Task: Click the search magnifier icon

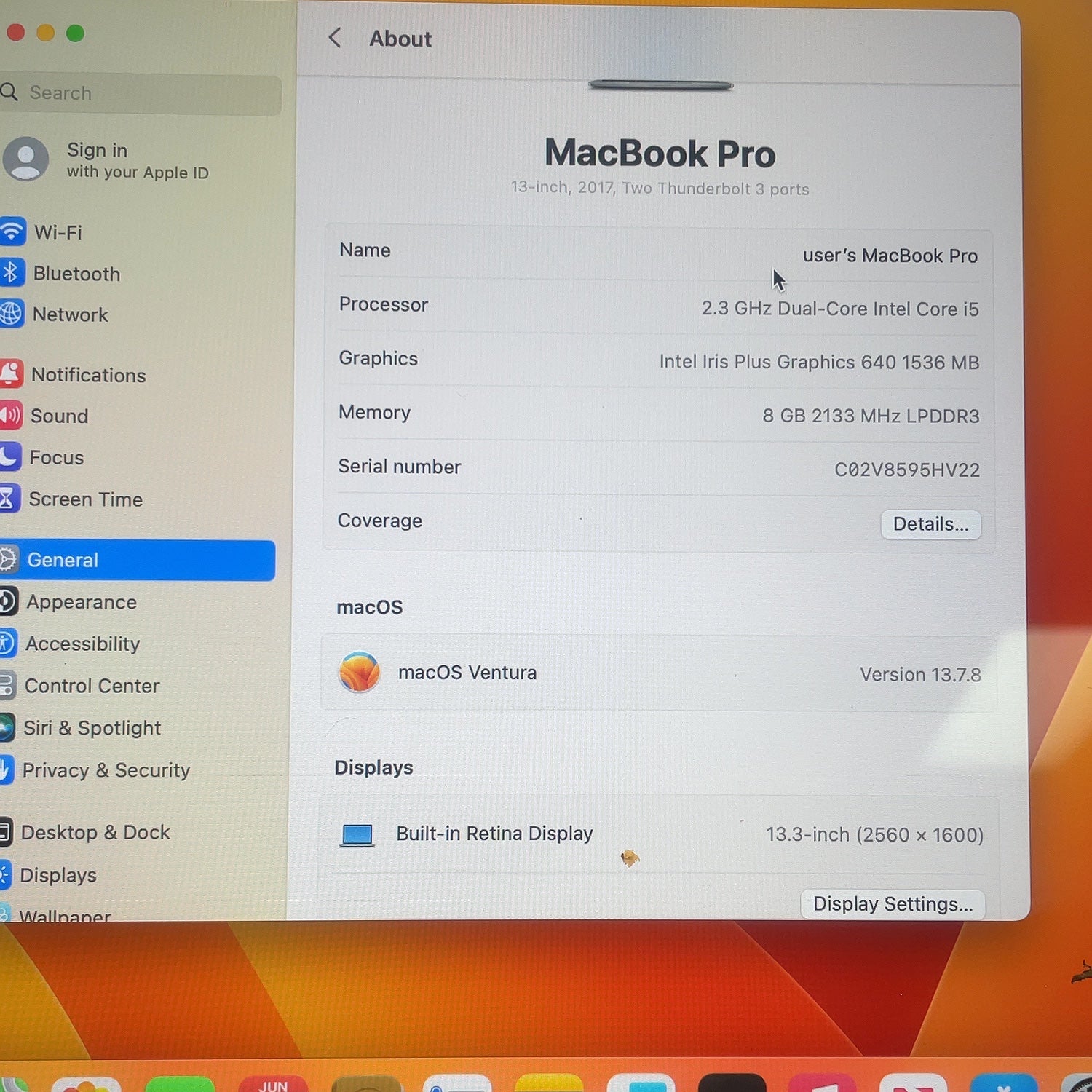Action: pyautogui.click(x=9, y=92)
